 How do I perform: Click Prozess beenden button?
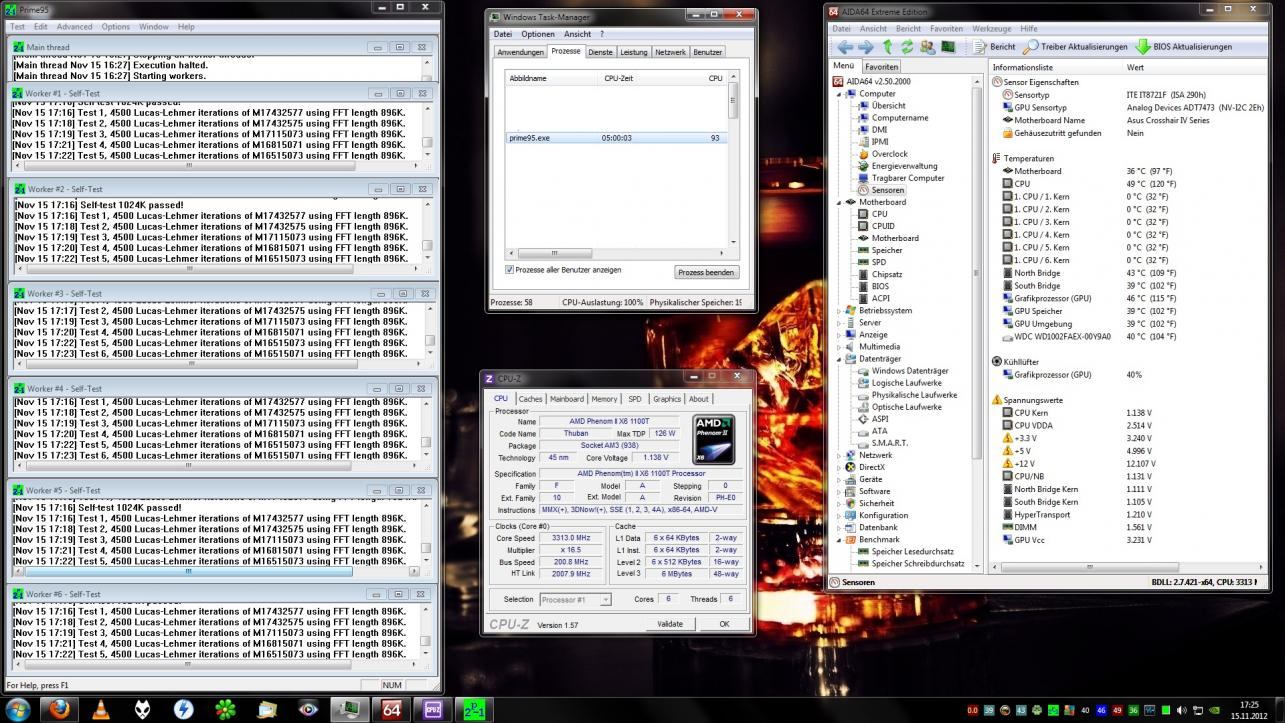point(707,272)
